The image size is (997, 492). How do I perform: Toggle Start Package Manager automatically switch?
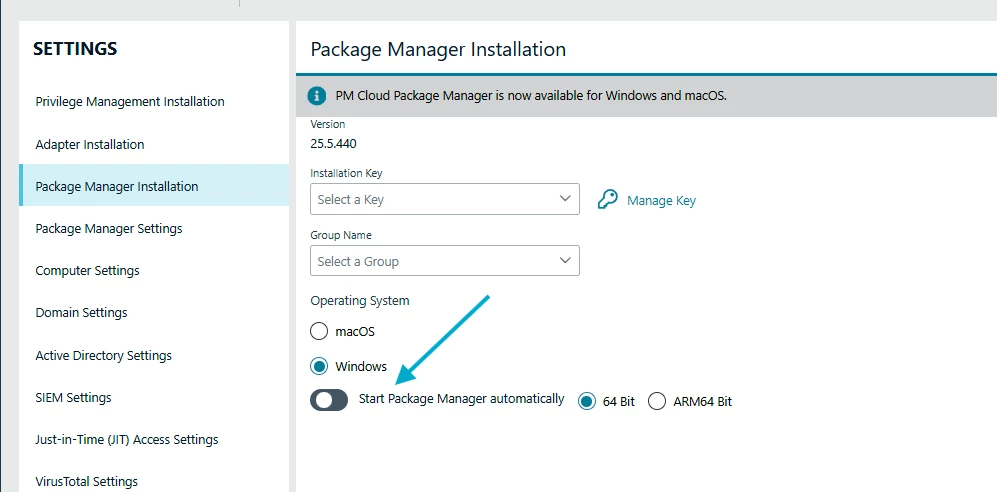point(329,400)
